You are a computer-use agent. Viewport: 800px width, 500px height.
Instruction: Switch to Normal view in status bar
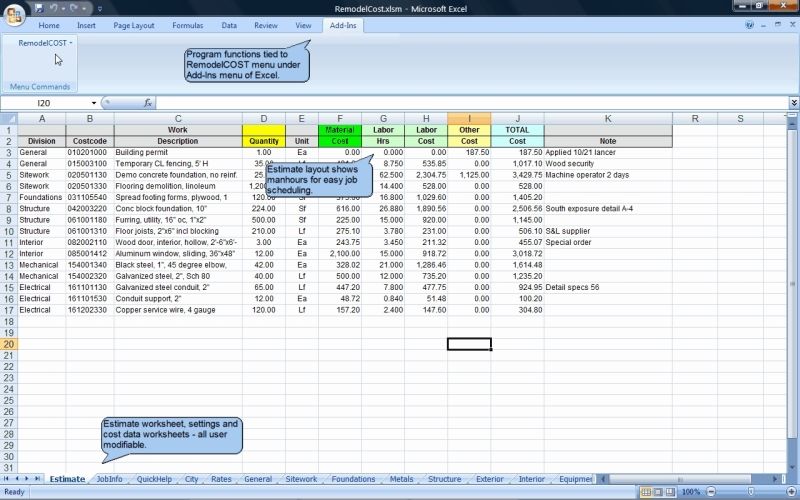pos(646,492)
